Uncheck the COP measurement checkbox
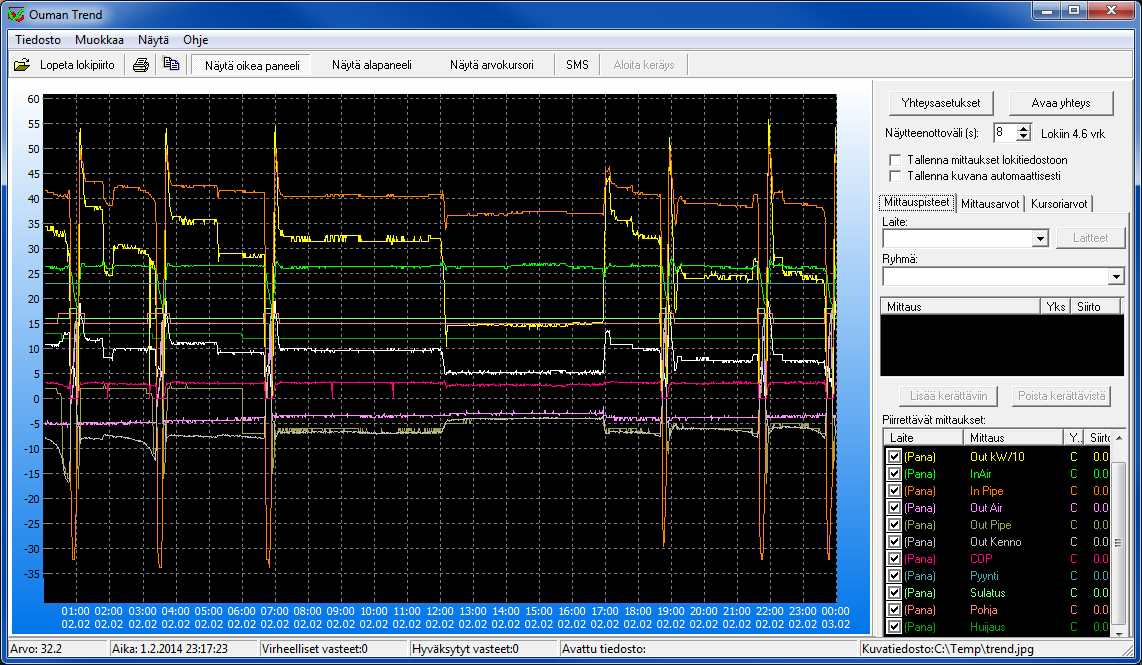 tap(895, 559)
